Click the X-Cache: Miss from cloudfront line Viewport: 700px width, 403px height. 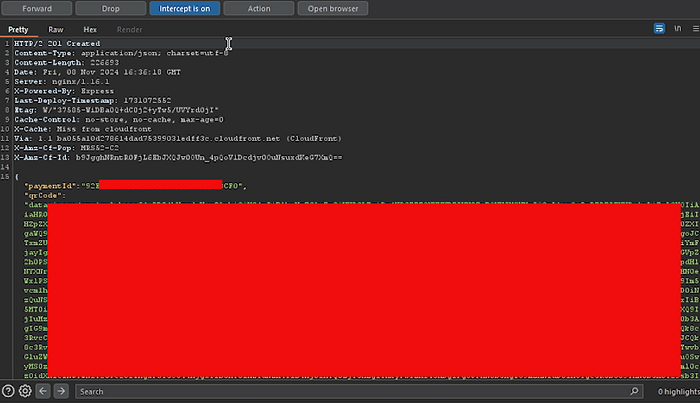tap(83, 129)
